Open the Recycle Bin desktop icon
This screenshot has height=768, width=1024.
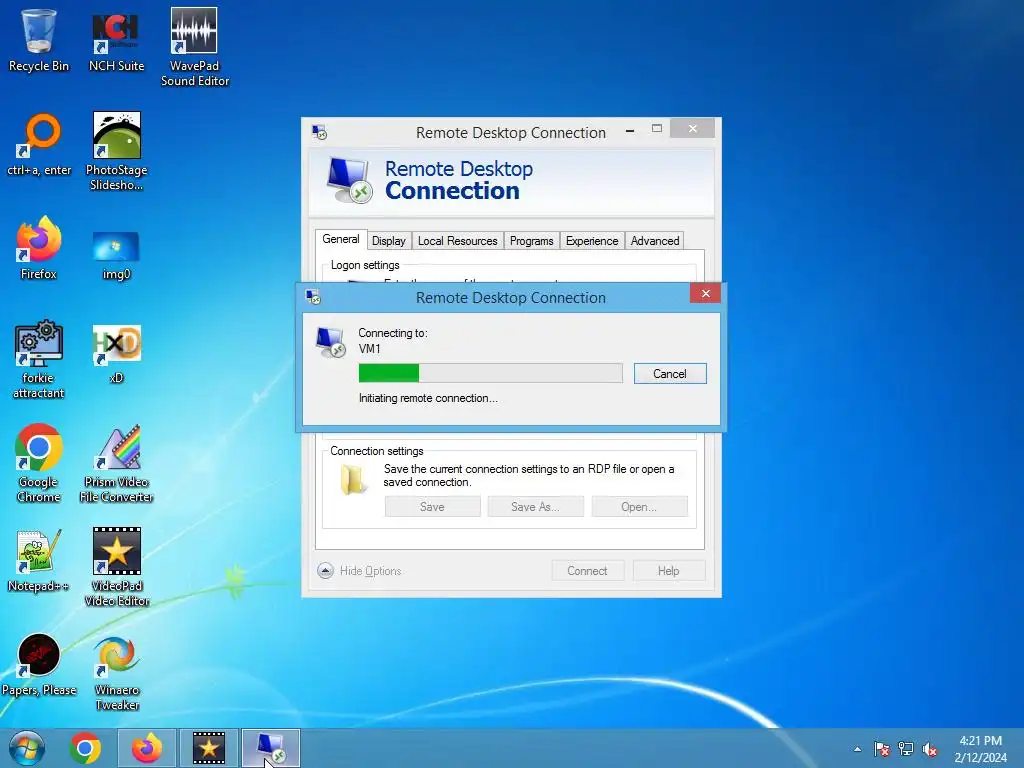39,39
